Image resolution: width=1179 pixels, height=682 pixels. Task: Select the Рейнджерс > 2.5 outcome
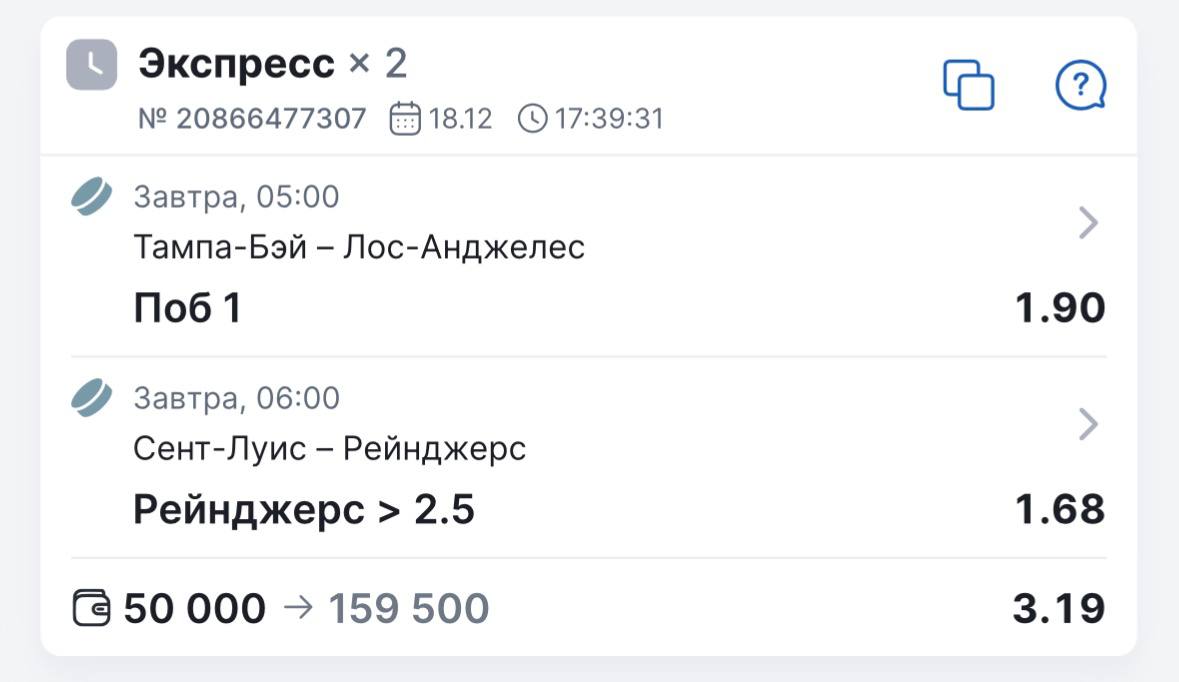coord(303,511)
